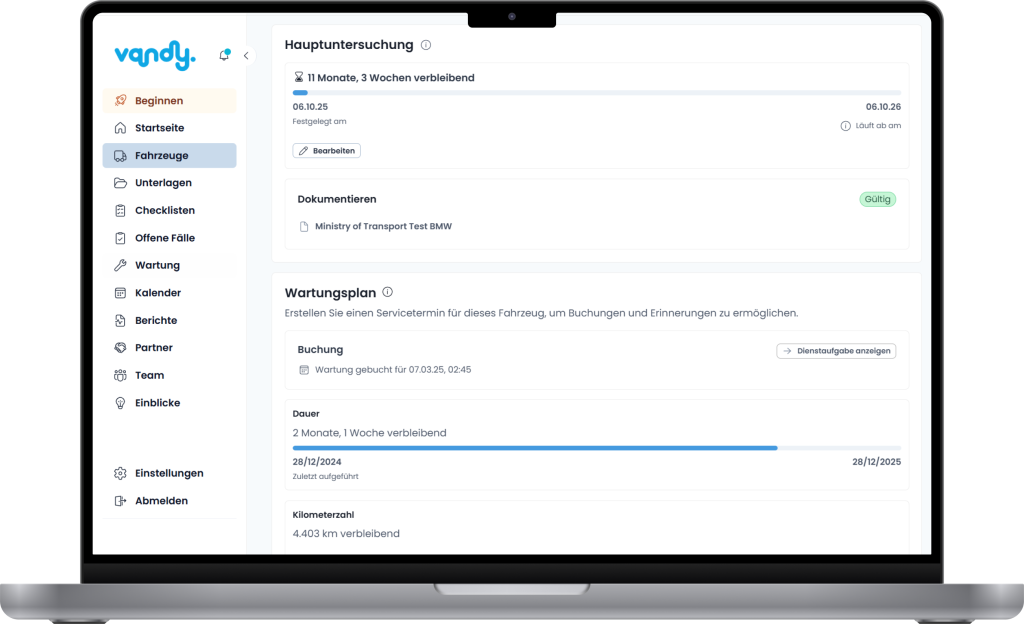The image size is (1024, 624).
Task: Go to Startseite in the sidebar
Action: click(159, 128)
